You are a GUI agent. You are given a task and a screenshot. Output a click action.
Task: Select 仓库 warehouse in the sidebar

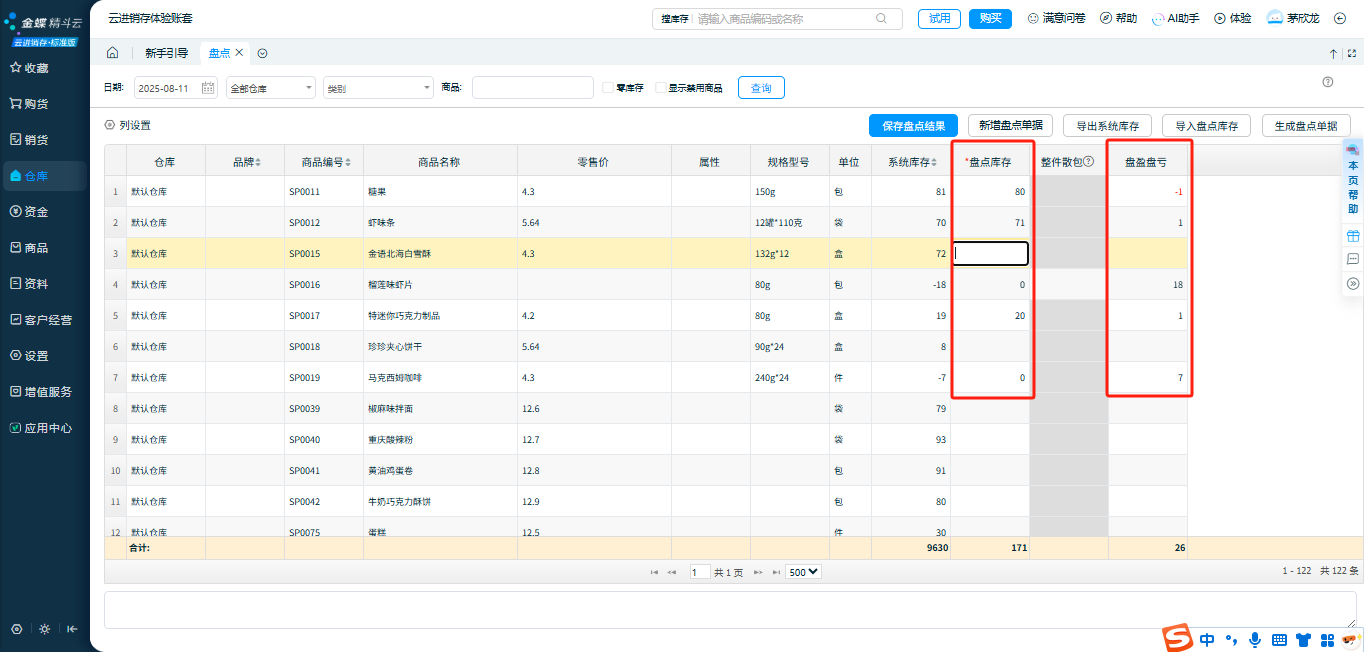click(45, 176)
